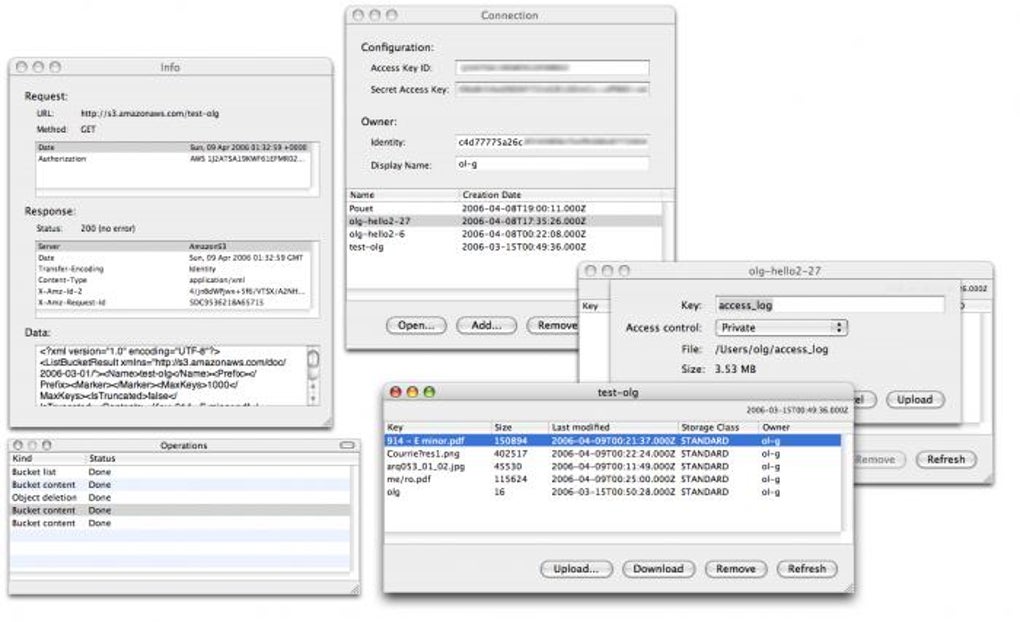Click the Connection window title bar
1020x622 pixels.
510,15
